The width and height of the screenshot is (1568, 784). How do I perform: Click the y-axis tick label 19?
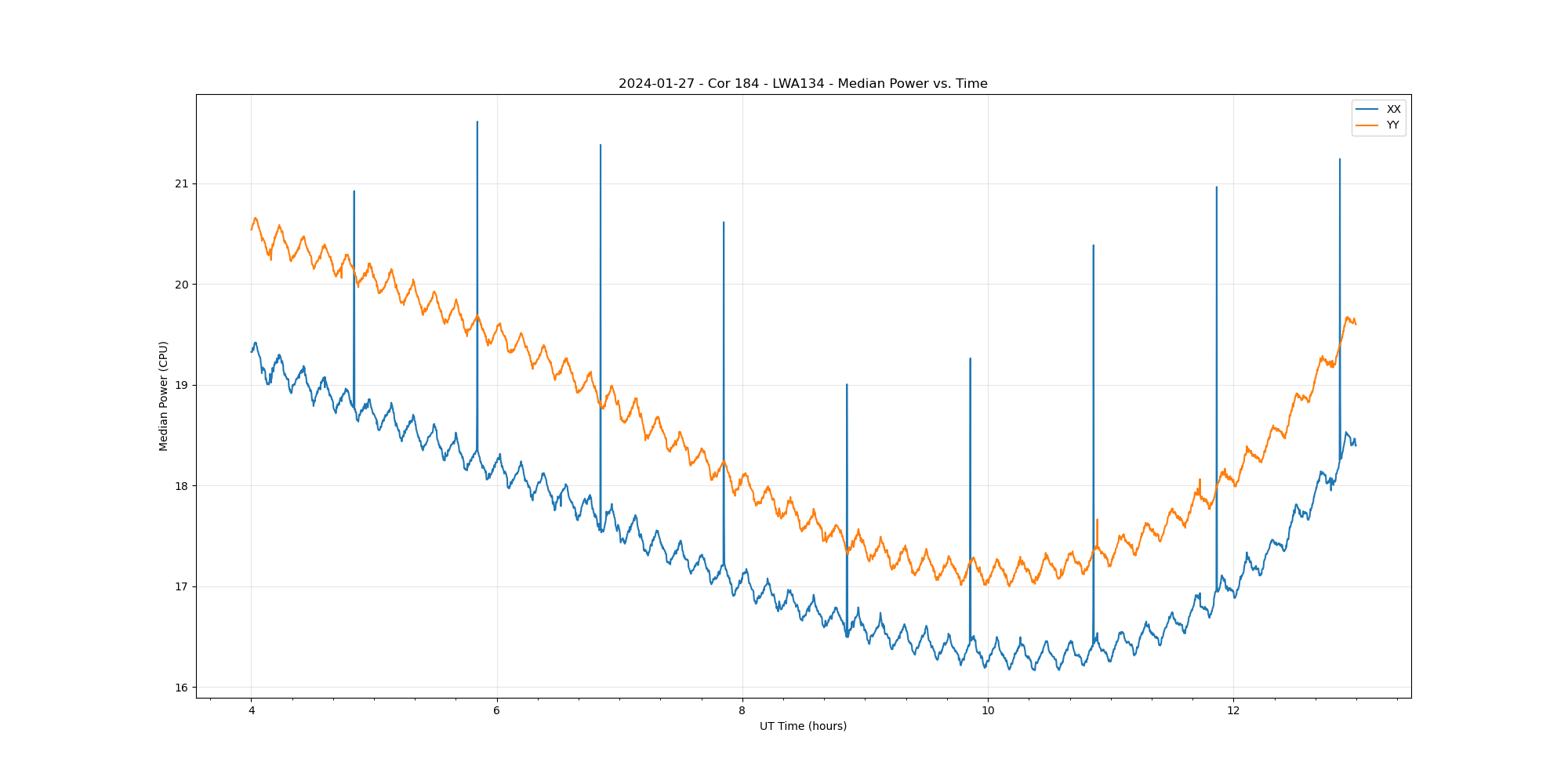click(x=182, y=386)
